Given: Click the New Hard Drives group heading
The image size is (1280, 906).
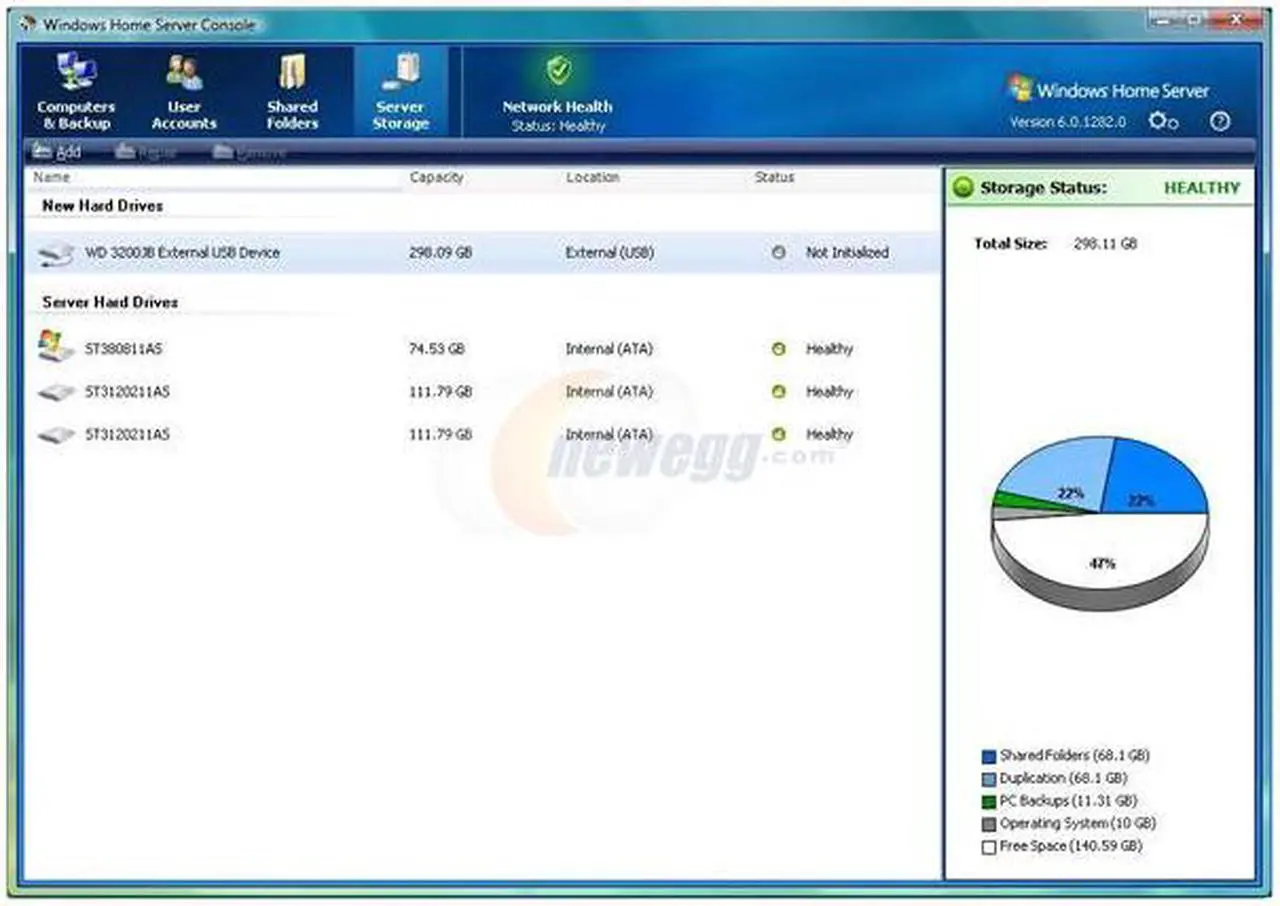Looking at the screenshot, I should [x=103, y=205].
